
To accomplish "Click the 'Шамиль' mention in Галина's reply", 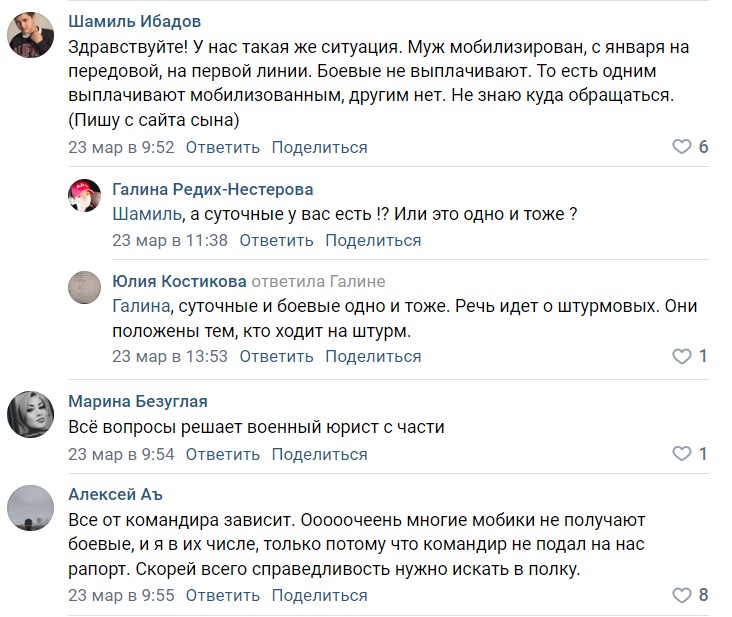I will click(147, 214).
